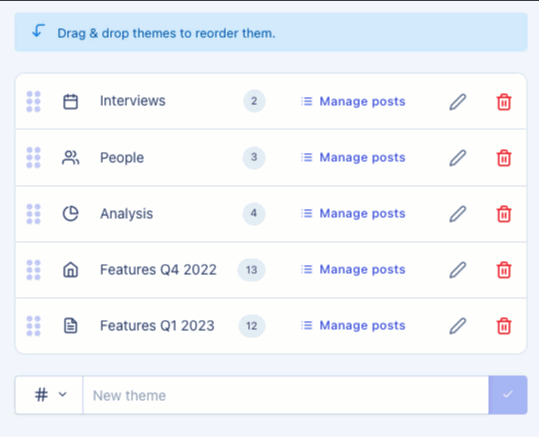Click the pie chart icon for Analysis
539x437 pixels.
click(x=70, y=214)
